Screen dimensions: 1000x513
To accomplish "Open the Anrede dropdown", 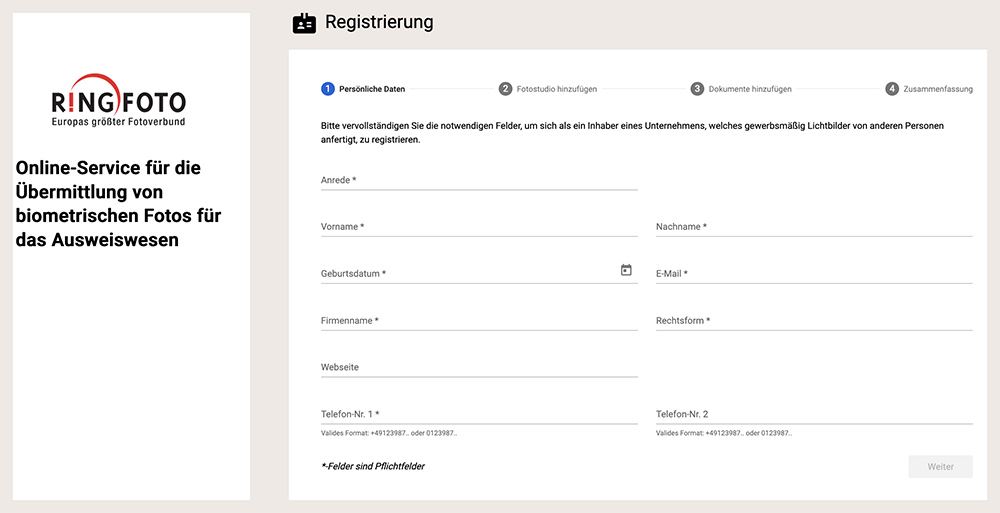I will tap(479, 180).
